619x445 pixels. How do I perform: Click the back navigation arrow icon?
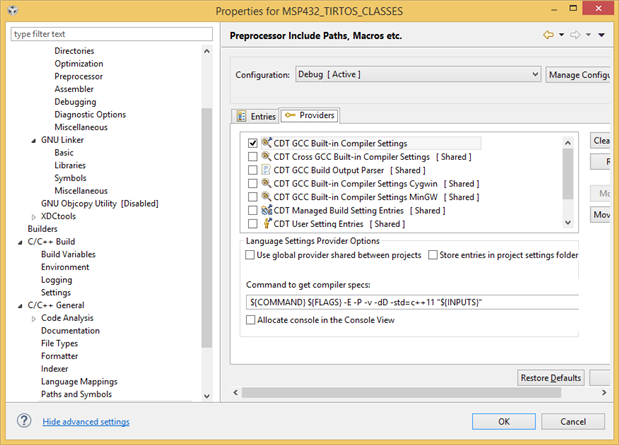(x=548, y=35)
